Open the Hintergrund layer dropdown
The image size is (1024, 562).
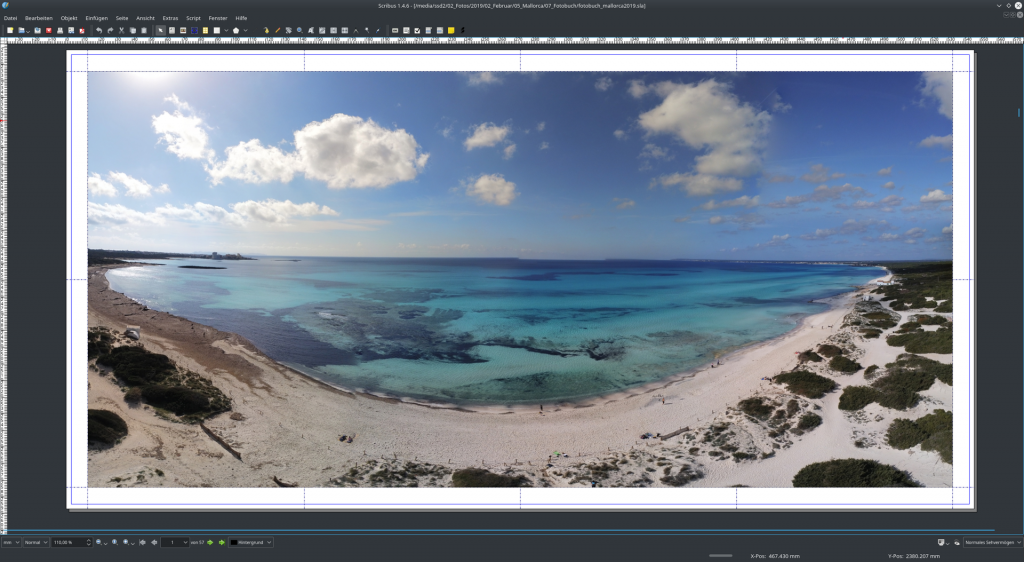point(251,542)
